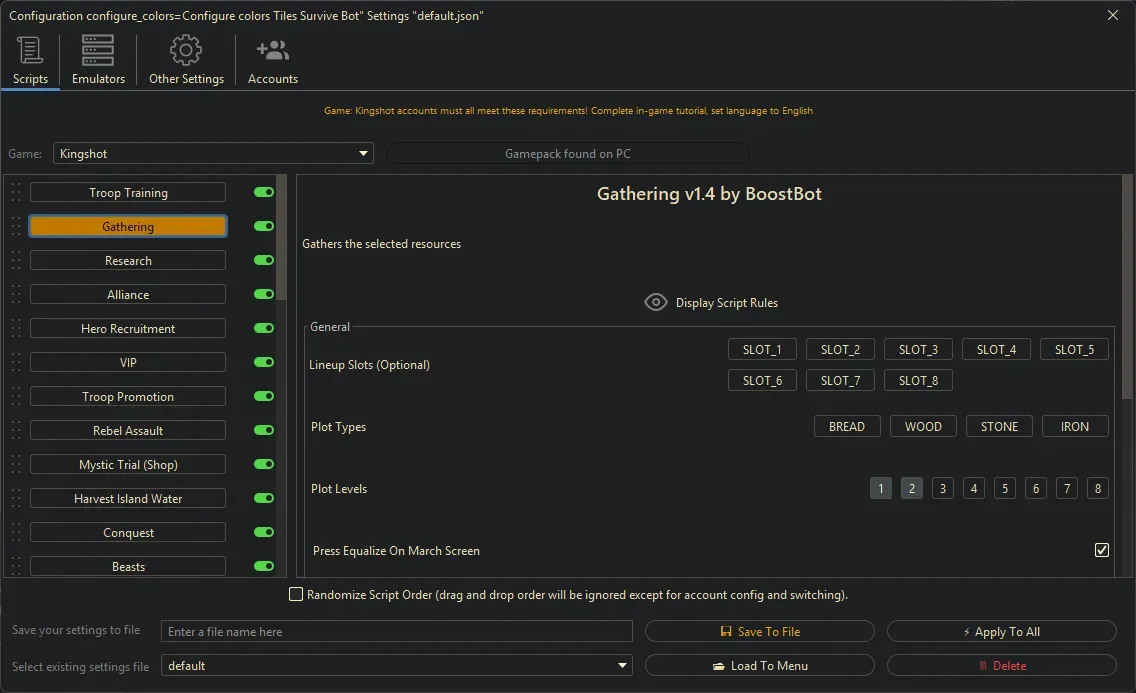Click the script list vertical scrollbar

(x=282, y=240)
